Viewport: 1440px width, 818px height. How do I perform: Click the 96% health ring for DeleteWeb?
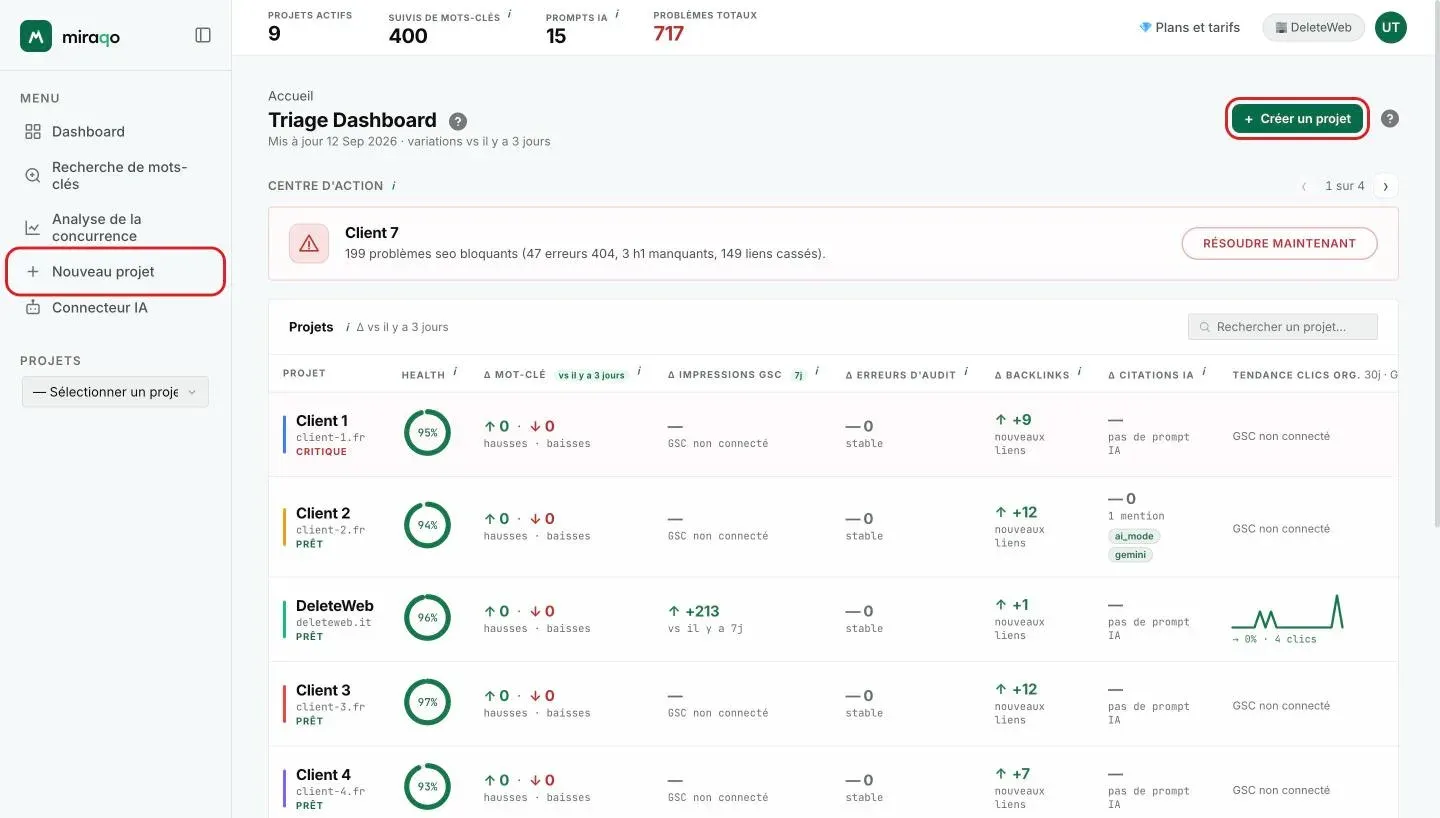[x=427, y=618]
